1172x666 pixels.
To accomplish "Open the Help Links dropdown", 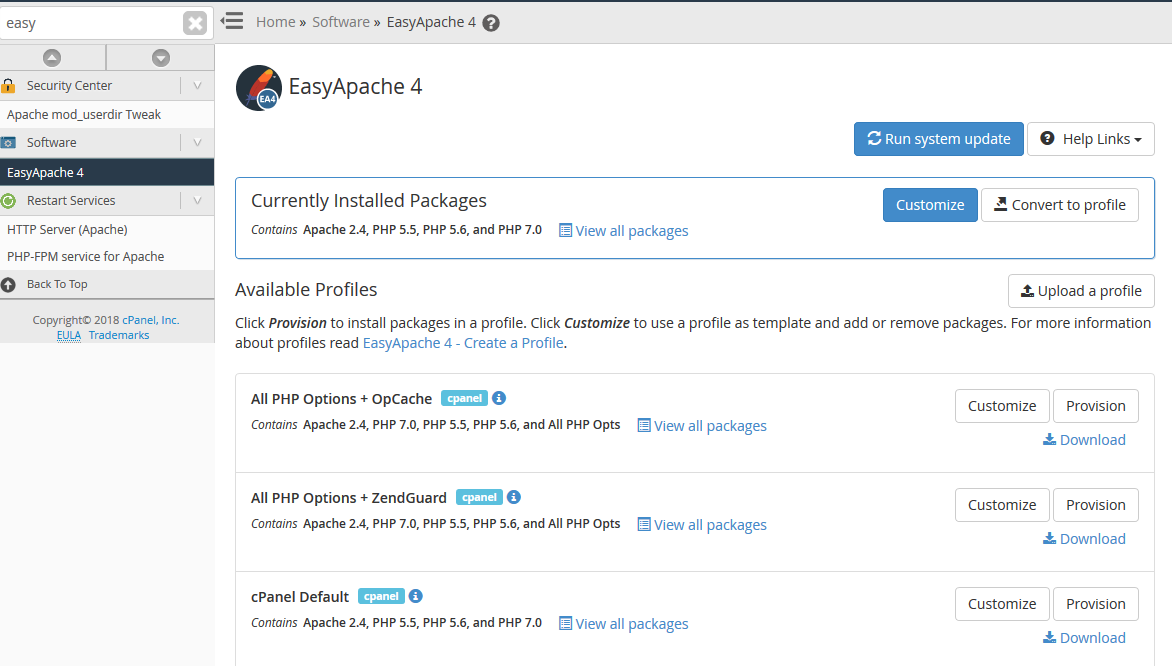I will pyautogui.click(x=1091, y=139).
